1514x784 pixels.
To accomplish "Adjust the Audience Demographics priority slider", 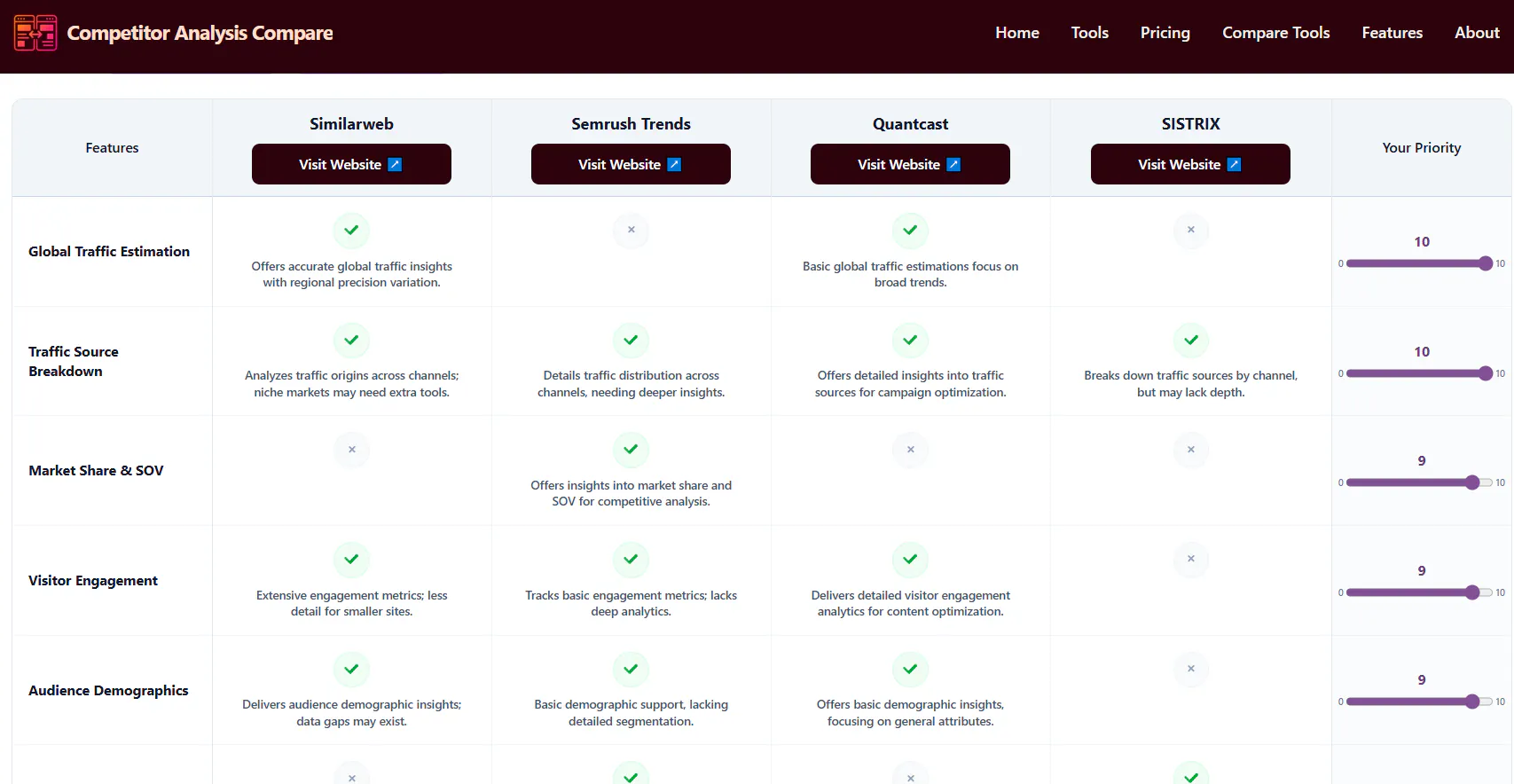I will (x=1419, y=702).
